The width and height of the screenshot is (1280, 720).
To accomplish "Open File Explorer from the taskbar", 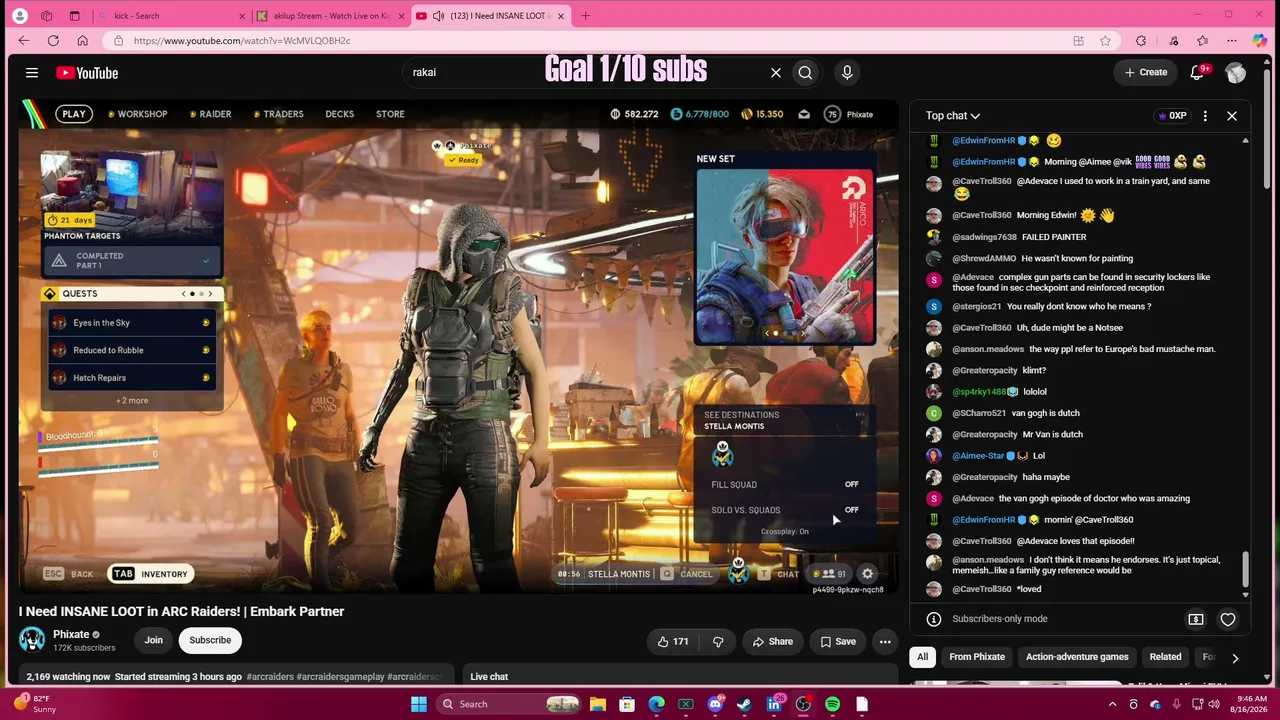I will pos(597,704).
